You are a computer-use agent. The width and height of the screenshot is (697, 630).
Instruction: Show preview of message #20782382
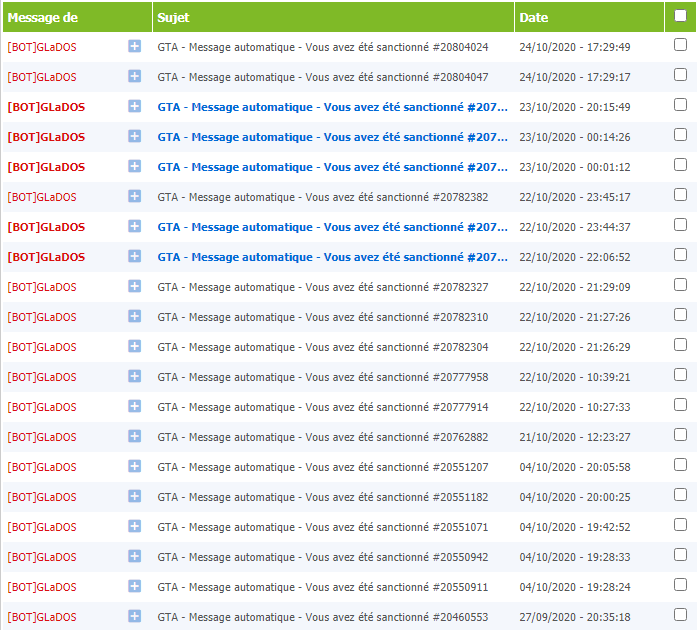[135, 196]
